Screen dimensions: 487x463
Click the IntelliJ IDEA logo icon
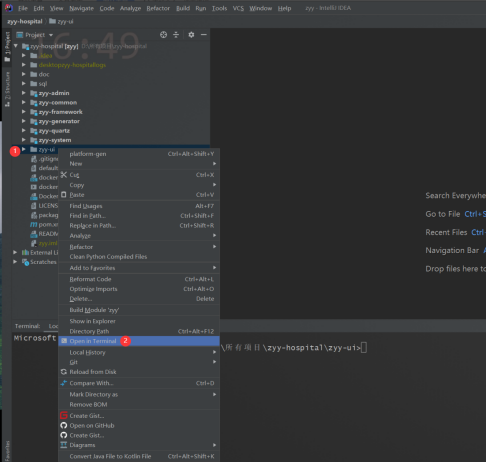[x=9, y=8]
